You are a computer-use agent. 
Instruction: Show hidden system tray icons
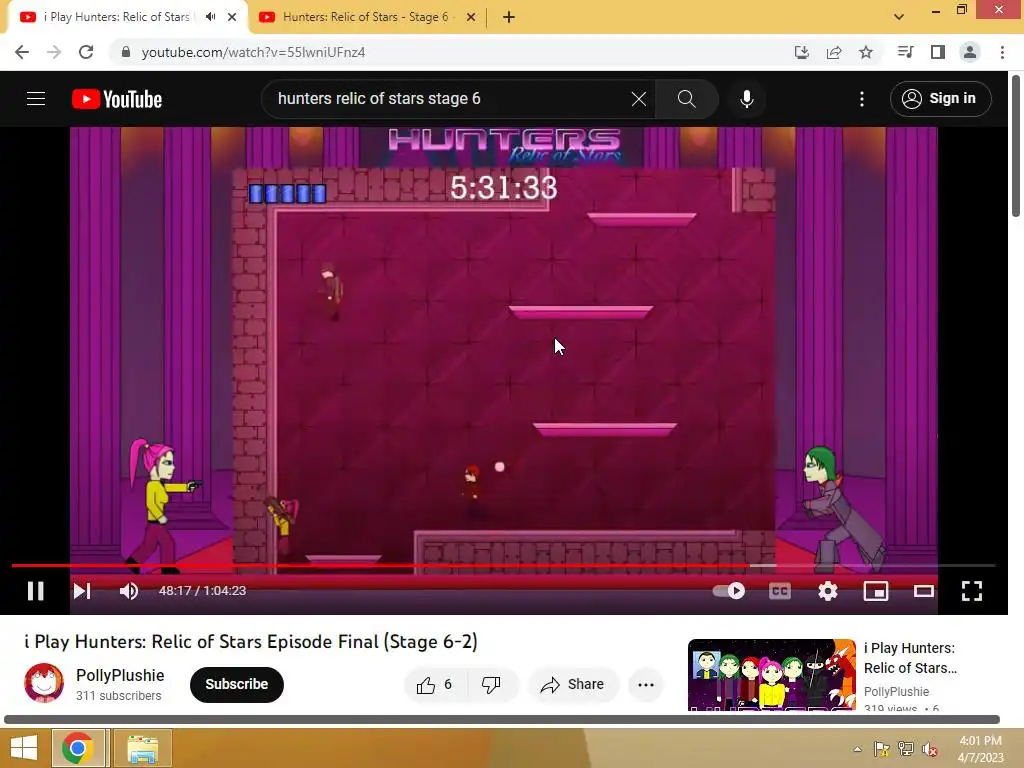(857, 749)
